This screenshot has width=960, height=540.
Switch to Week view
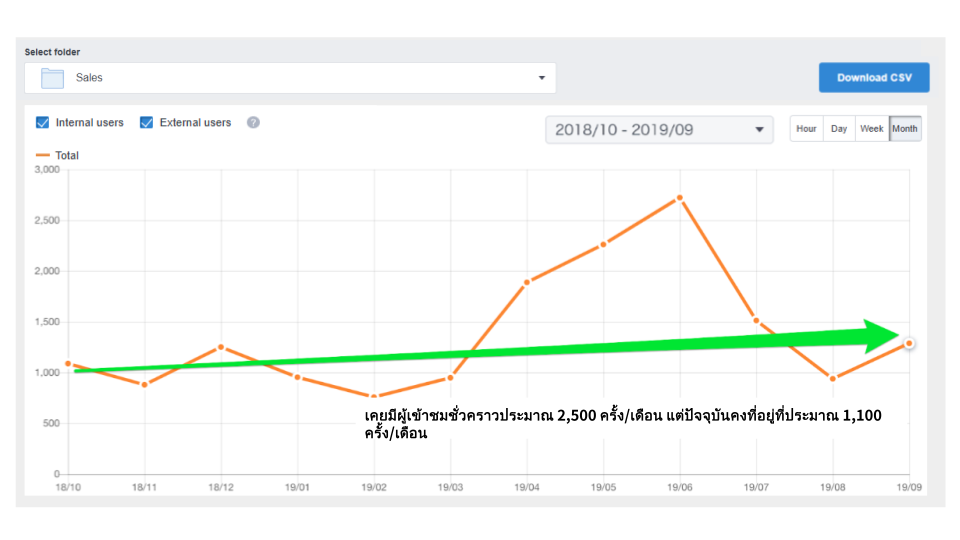click(872, 129)
